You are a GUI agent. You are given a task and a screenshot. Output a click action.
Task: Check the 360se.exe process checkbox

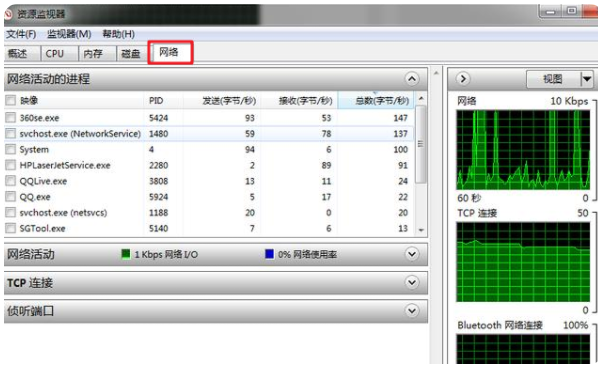pyautogui.click(x=11, y=117)
